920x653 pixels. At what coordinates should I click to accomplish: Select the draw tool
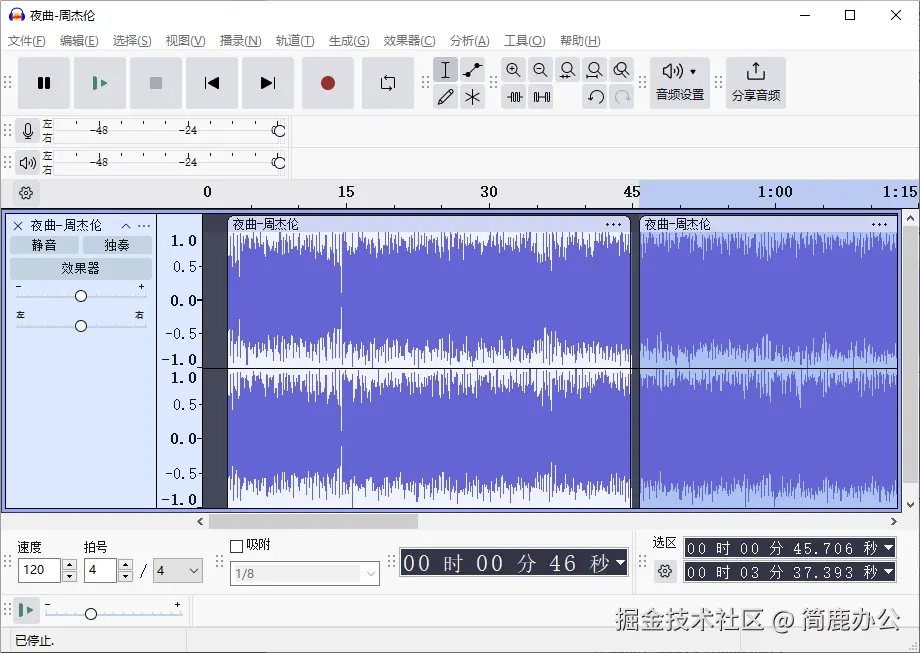(445, 97)
